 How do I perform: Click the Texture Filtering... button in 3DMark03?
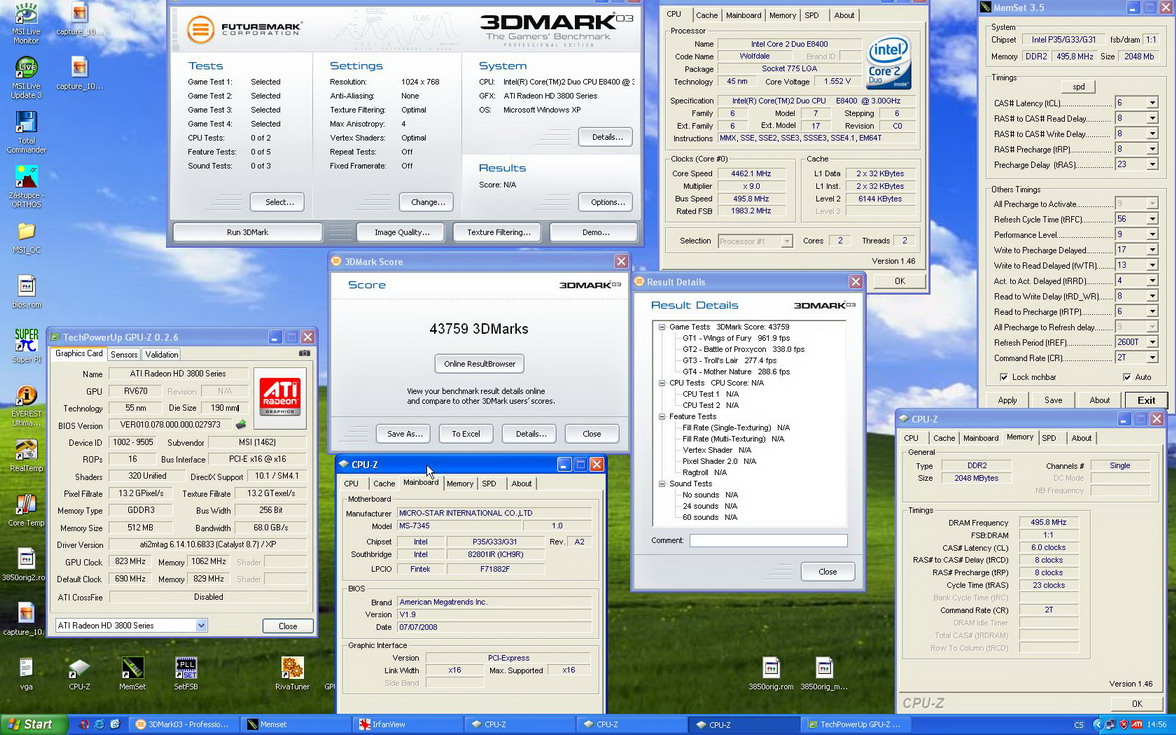(x=498, y=232)
